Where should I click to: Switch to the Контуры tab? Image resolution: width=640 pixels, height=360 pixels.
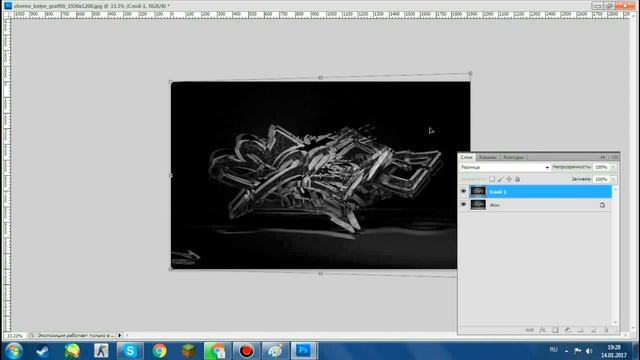click(513, 157)
